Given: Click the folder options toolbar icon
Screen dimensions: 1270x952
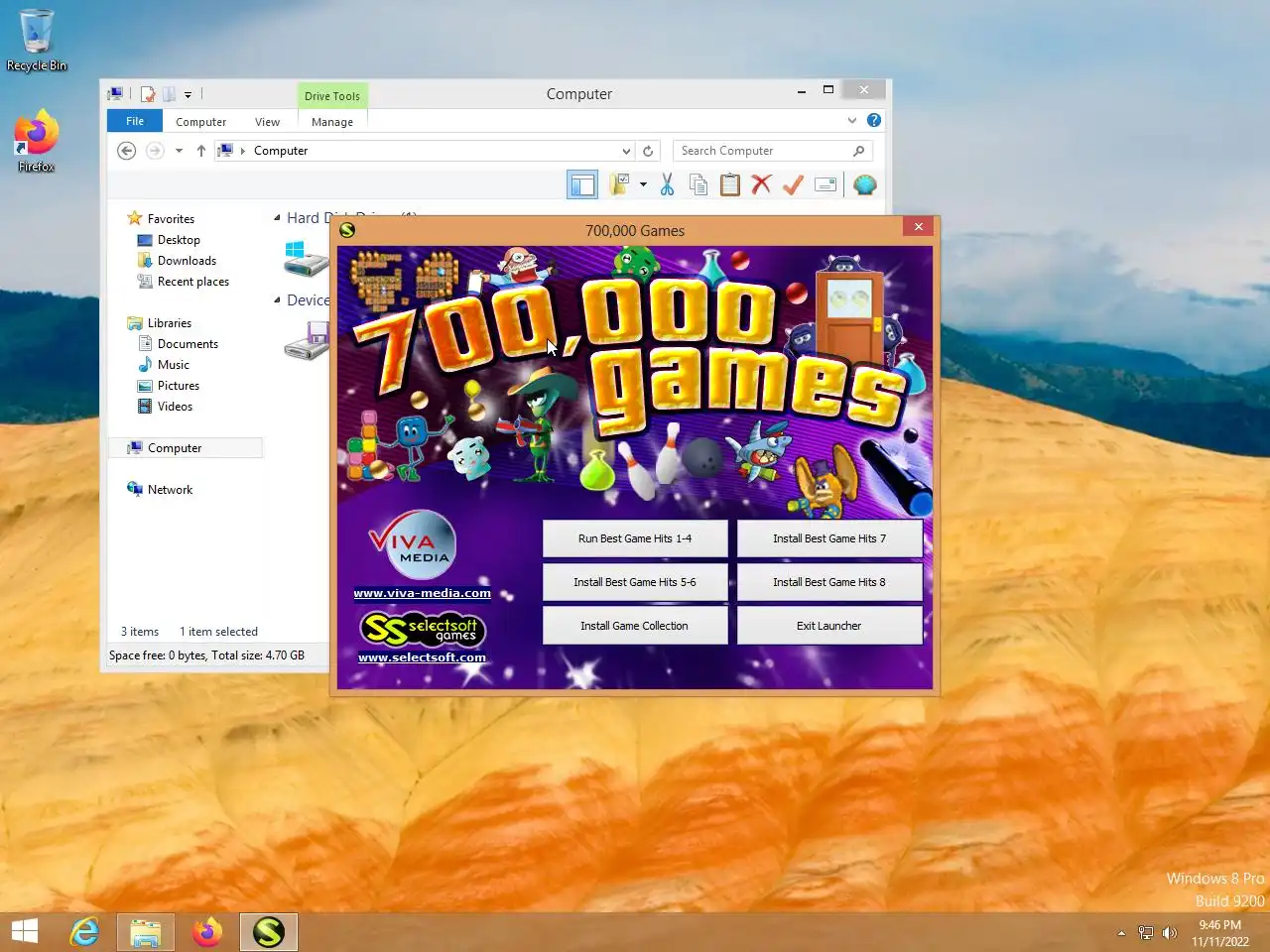Looking at the screenshot, I should [x=620, y=184].
